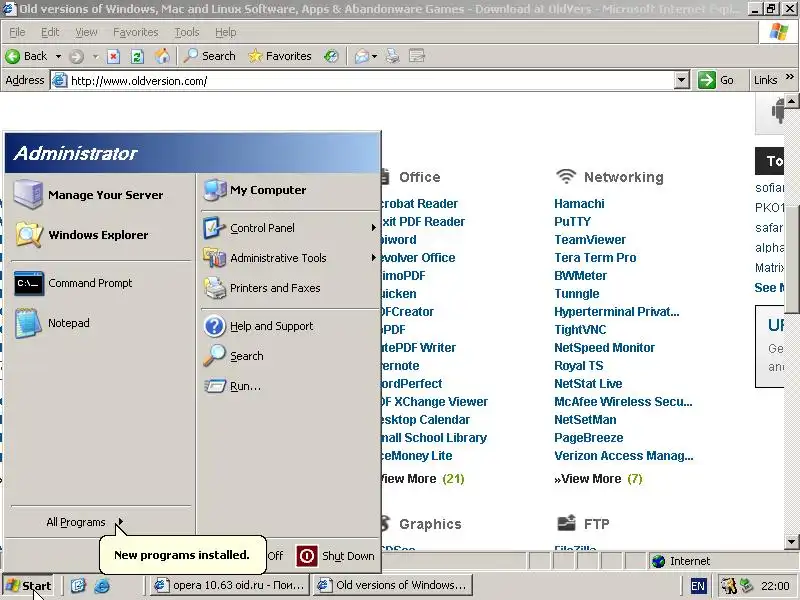The width and height of the screenshot is (800, 600).
Task: Open Control Panel entry
Action: [x=289, y=228]
